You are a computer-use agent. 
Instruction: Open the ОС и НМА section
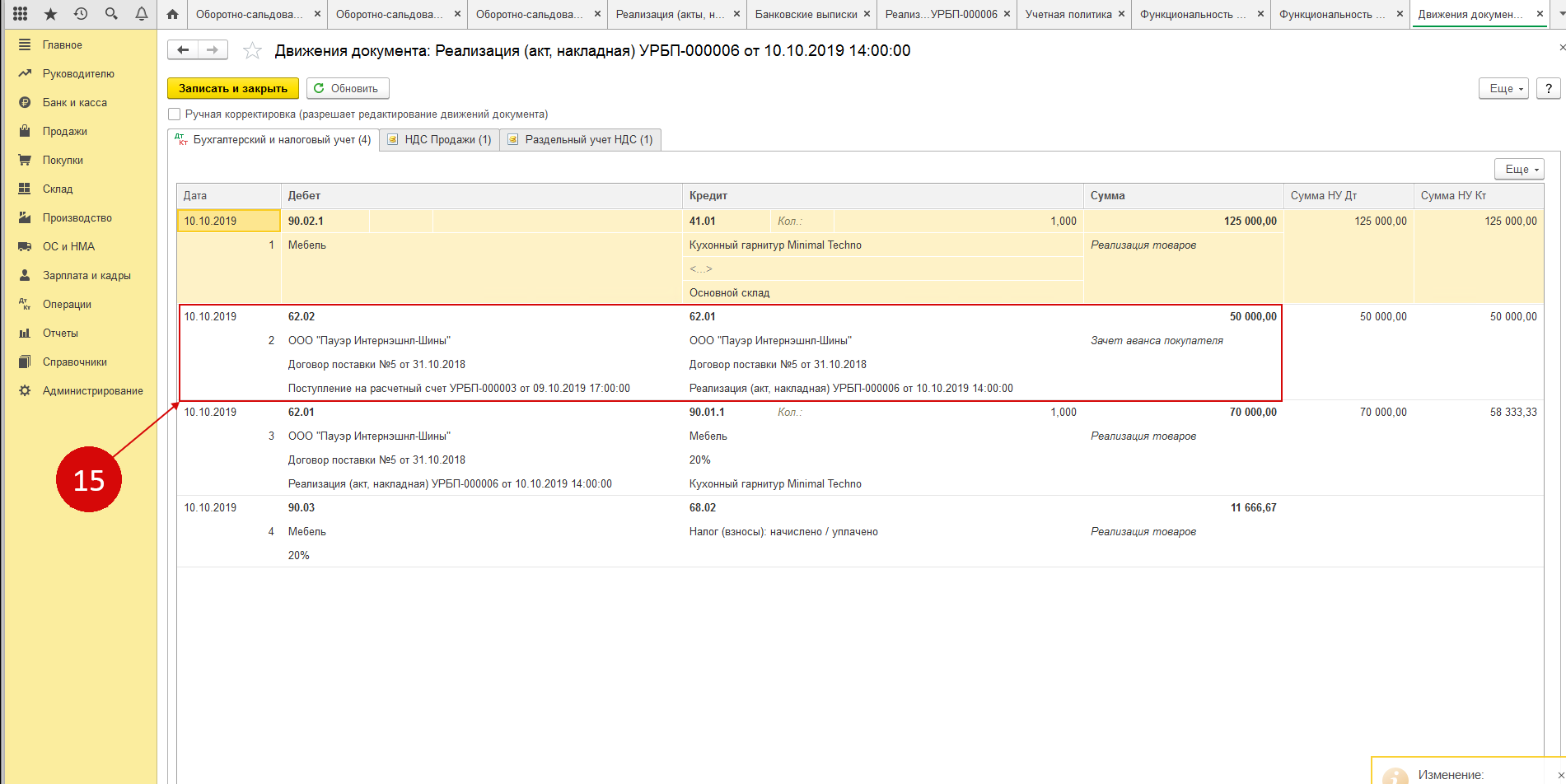coord(68,246)
